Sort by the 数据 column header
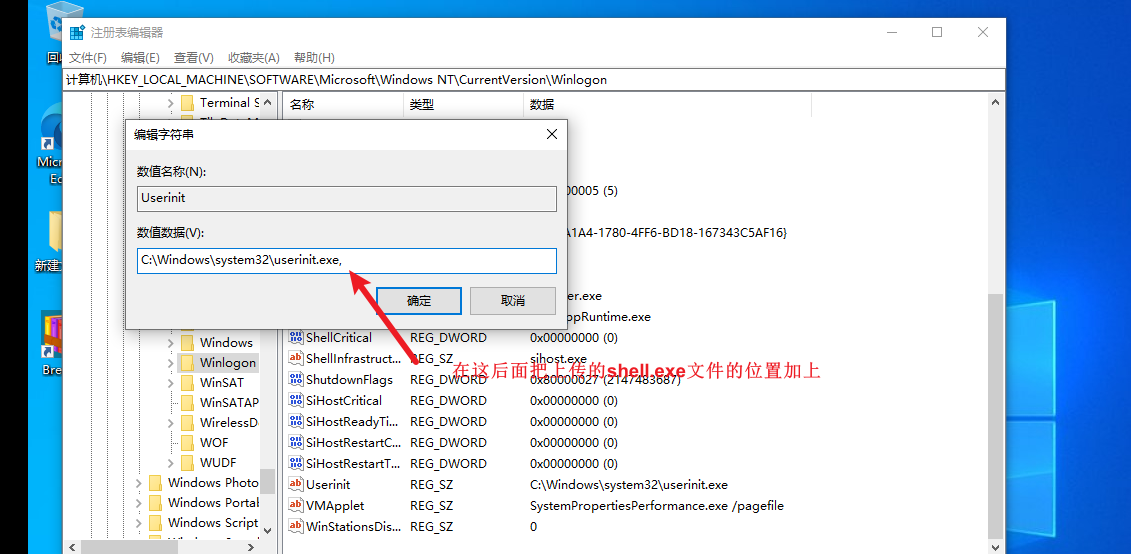This screenshot has width=1131, height=554. coord(667,105)
